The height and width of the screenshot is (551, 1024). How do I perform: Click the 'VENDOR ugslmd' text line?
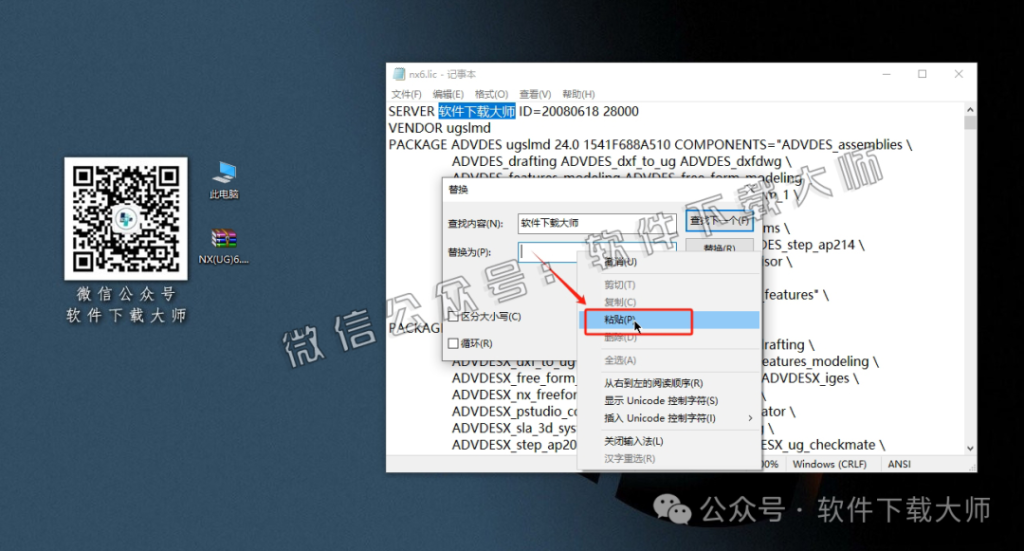(440, 129)
